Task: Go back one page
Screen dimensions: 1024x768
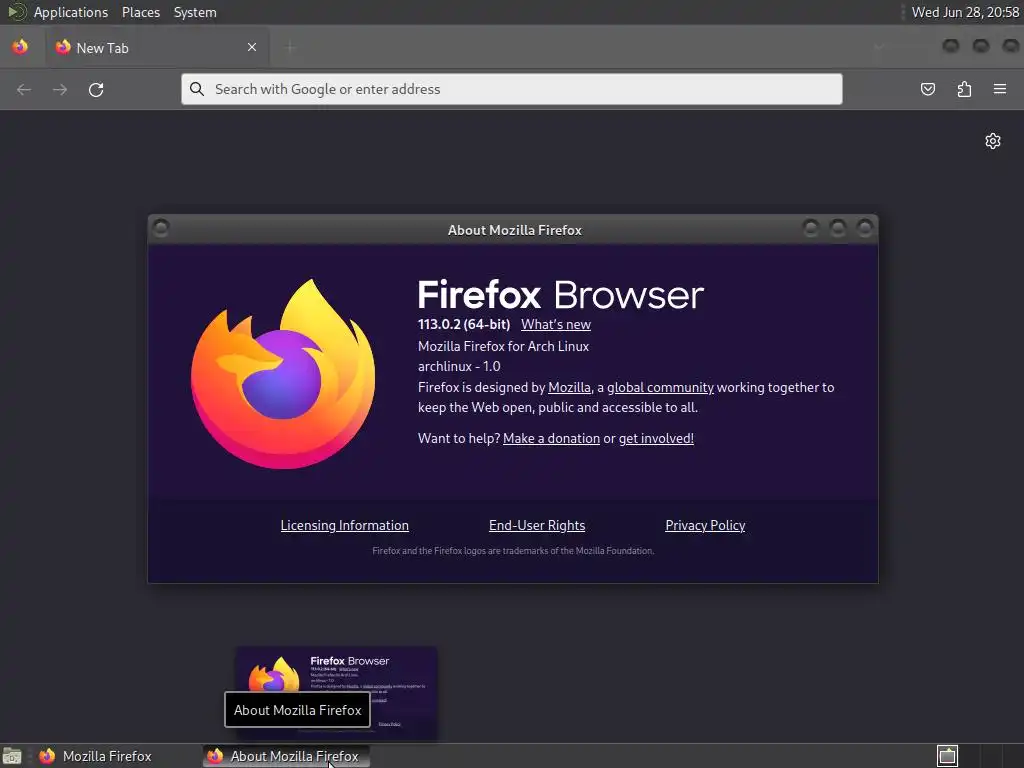Action: coord(24,89)
